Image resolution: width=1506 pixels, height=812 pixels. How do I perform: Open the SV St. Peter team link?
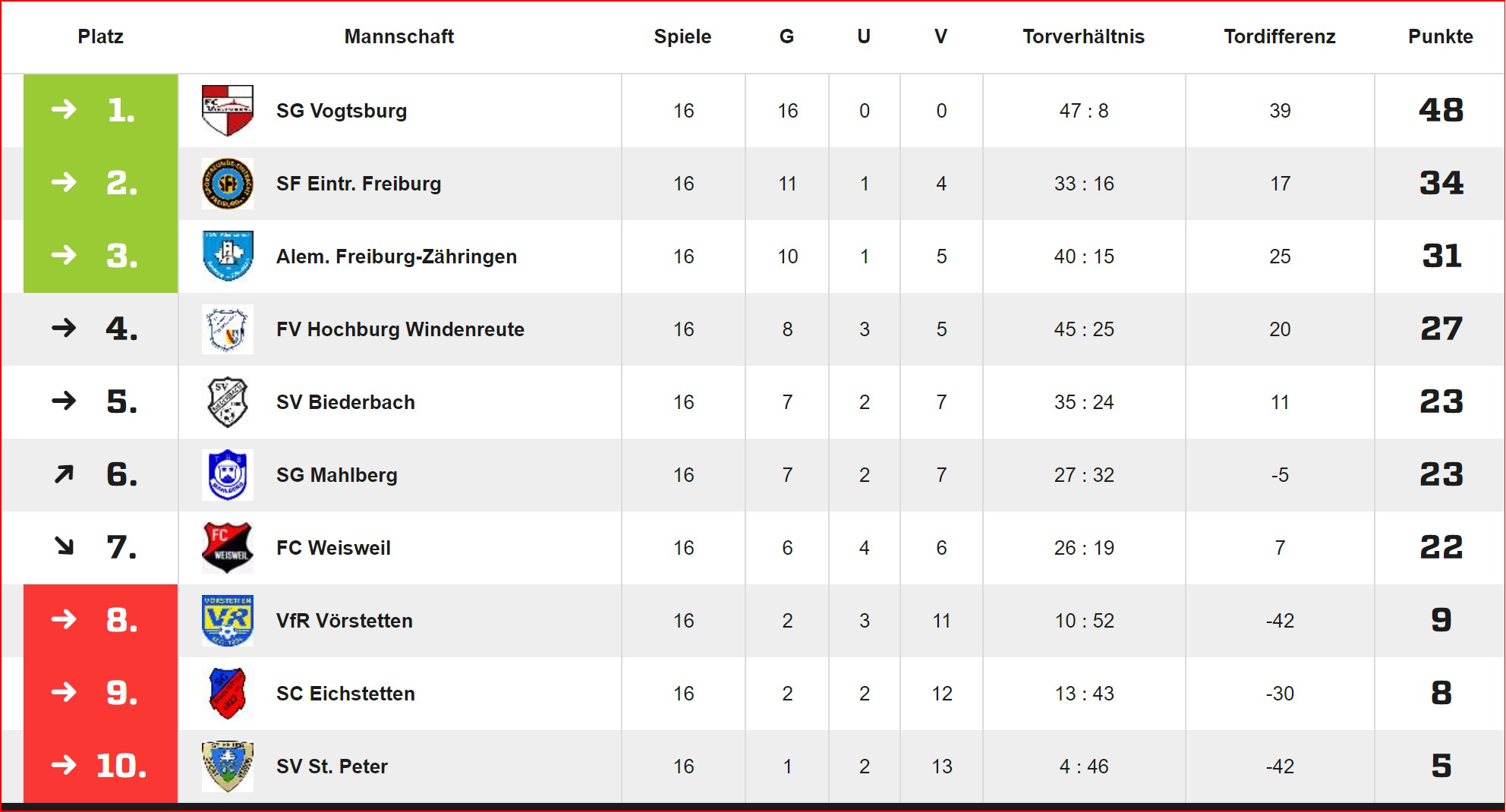tap(332, 766)
